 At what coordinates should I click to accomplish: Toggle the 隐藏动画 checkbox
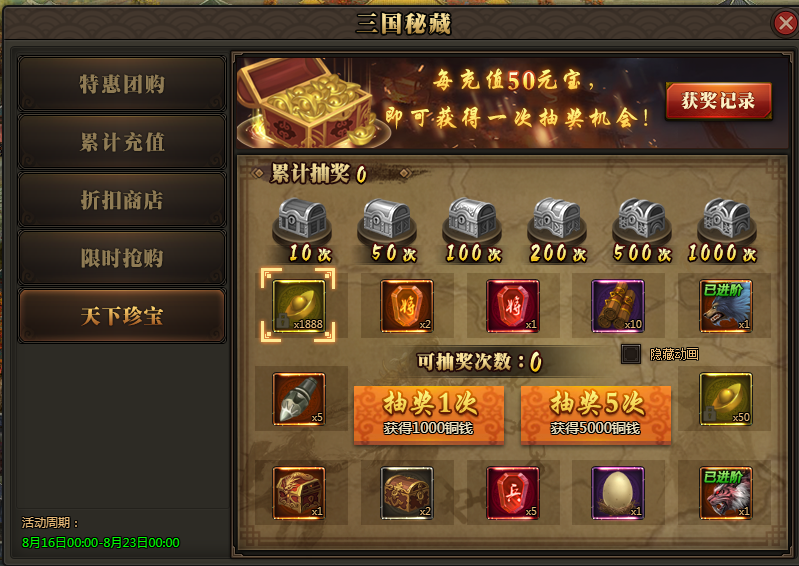coord(631,354)
